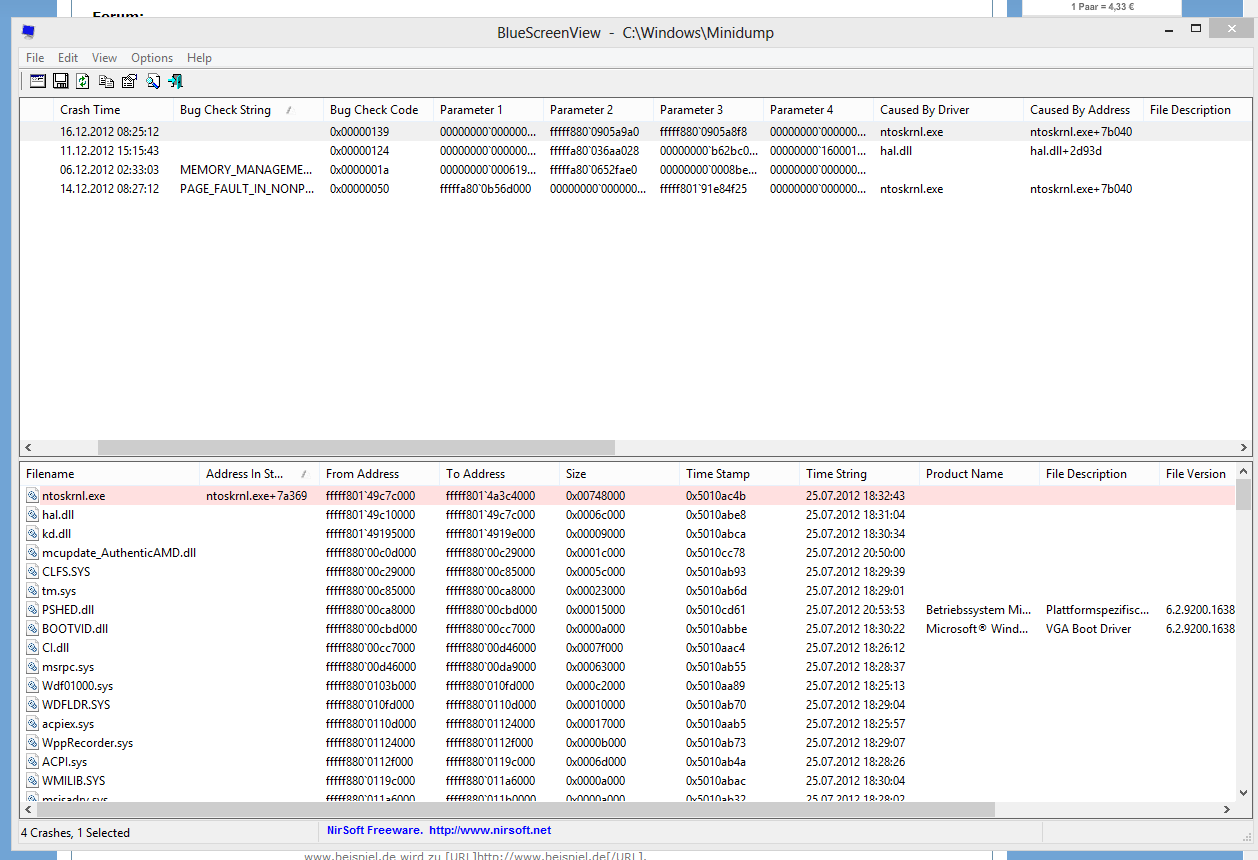This screenshot has width=1258, height=860.
Task: Visit the nirsoft.net link in status bar
Action: (490, 830)
